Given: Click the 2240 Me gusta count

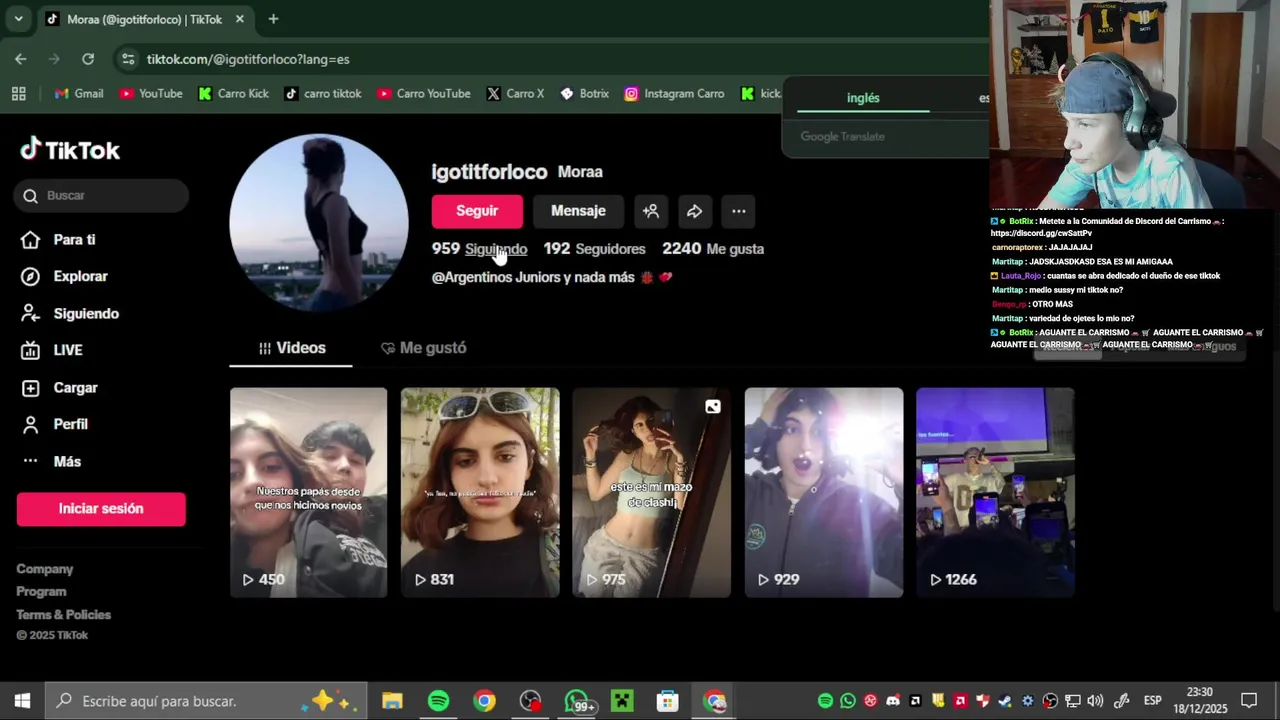Looking at the screenshot, I should click(x=712, y=249).
